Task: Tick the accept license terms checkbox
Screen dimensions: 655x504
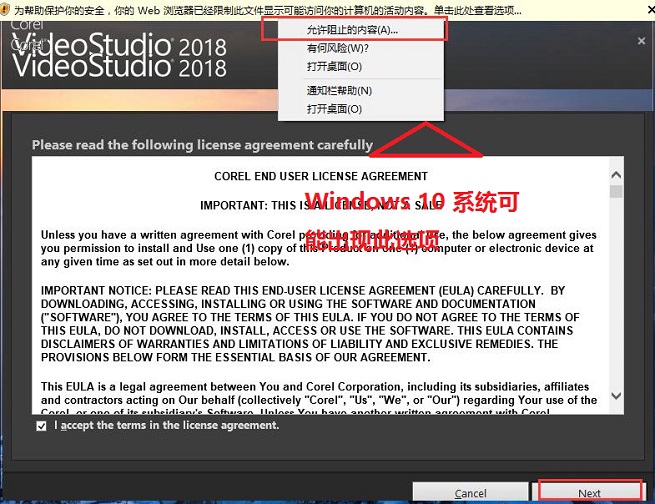Action: 41,426
